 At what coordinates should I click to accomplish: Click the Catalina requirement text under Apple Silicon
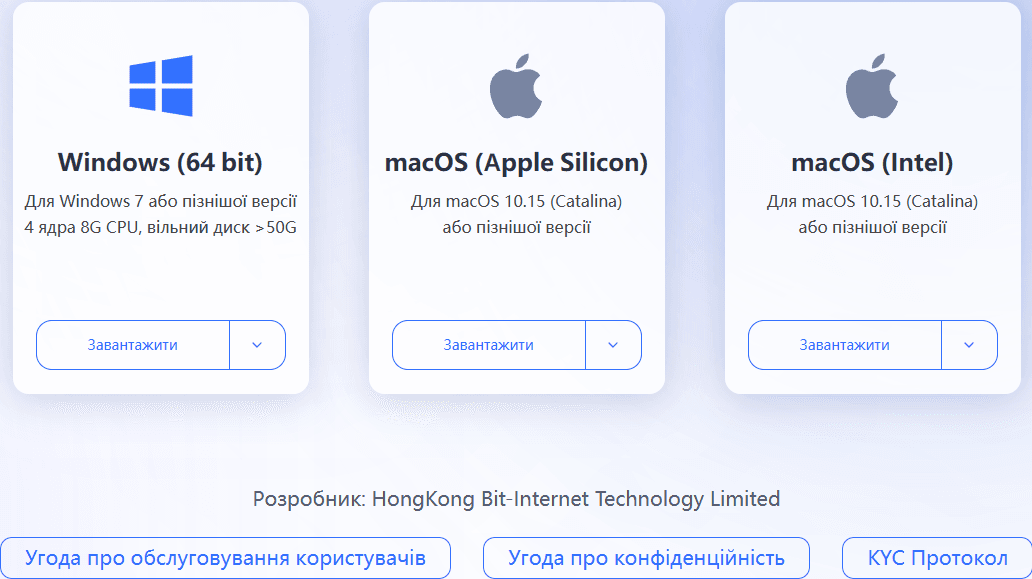pyautogui.click(x=516, y=201)
